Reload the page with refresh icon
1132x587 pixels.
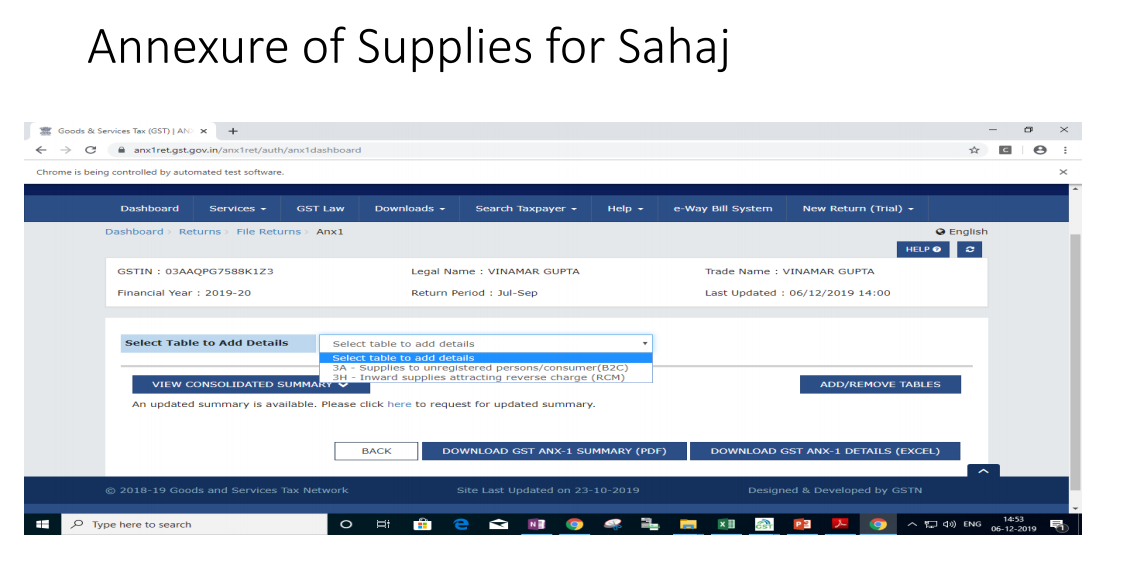pos(90,150)
